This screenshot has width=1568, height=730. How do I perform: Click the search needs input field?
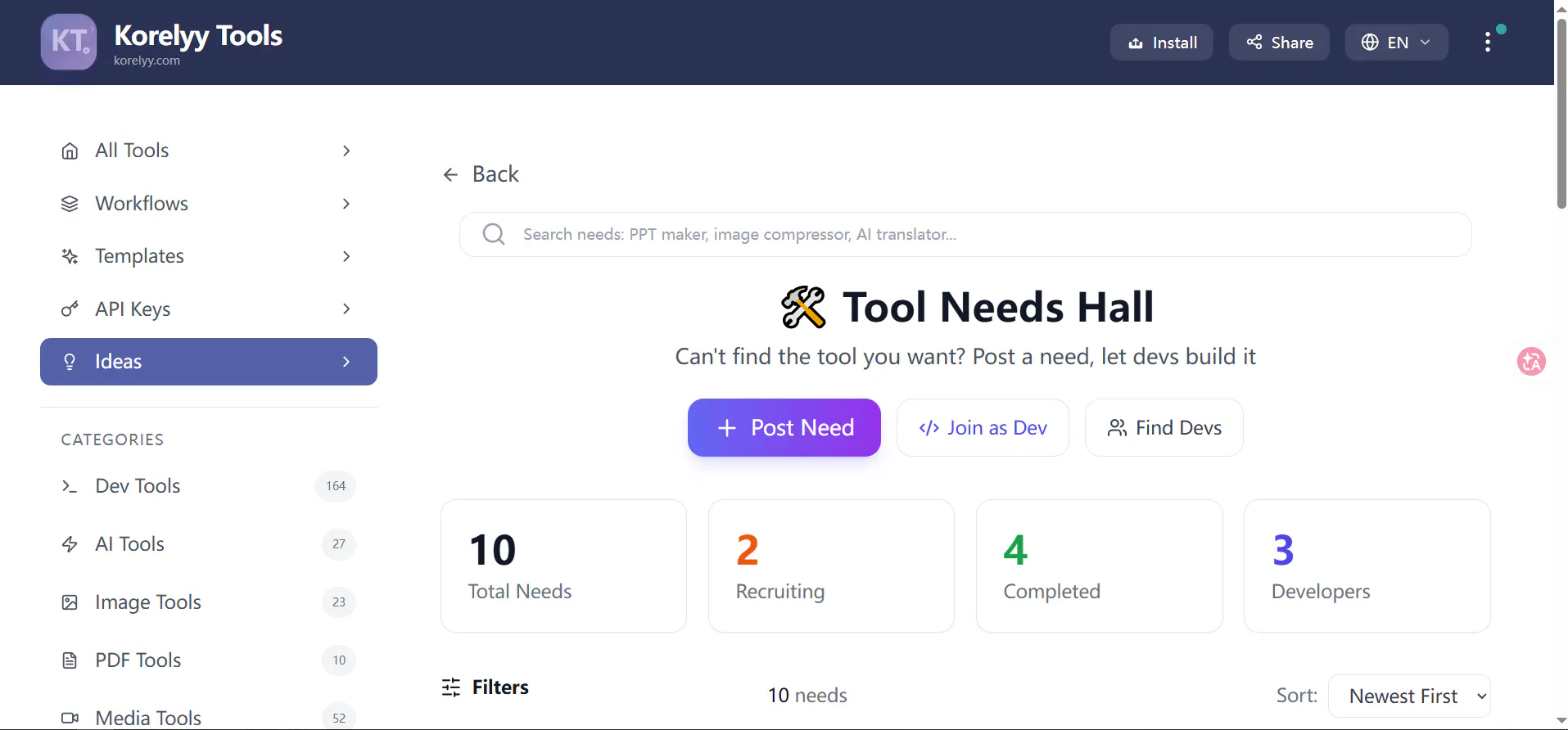tap(965, 235)
